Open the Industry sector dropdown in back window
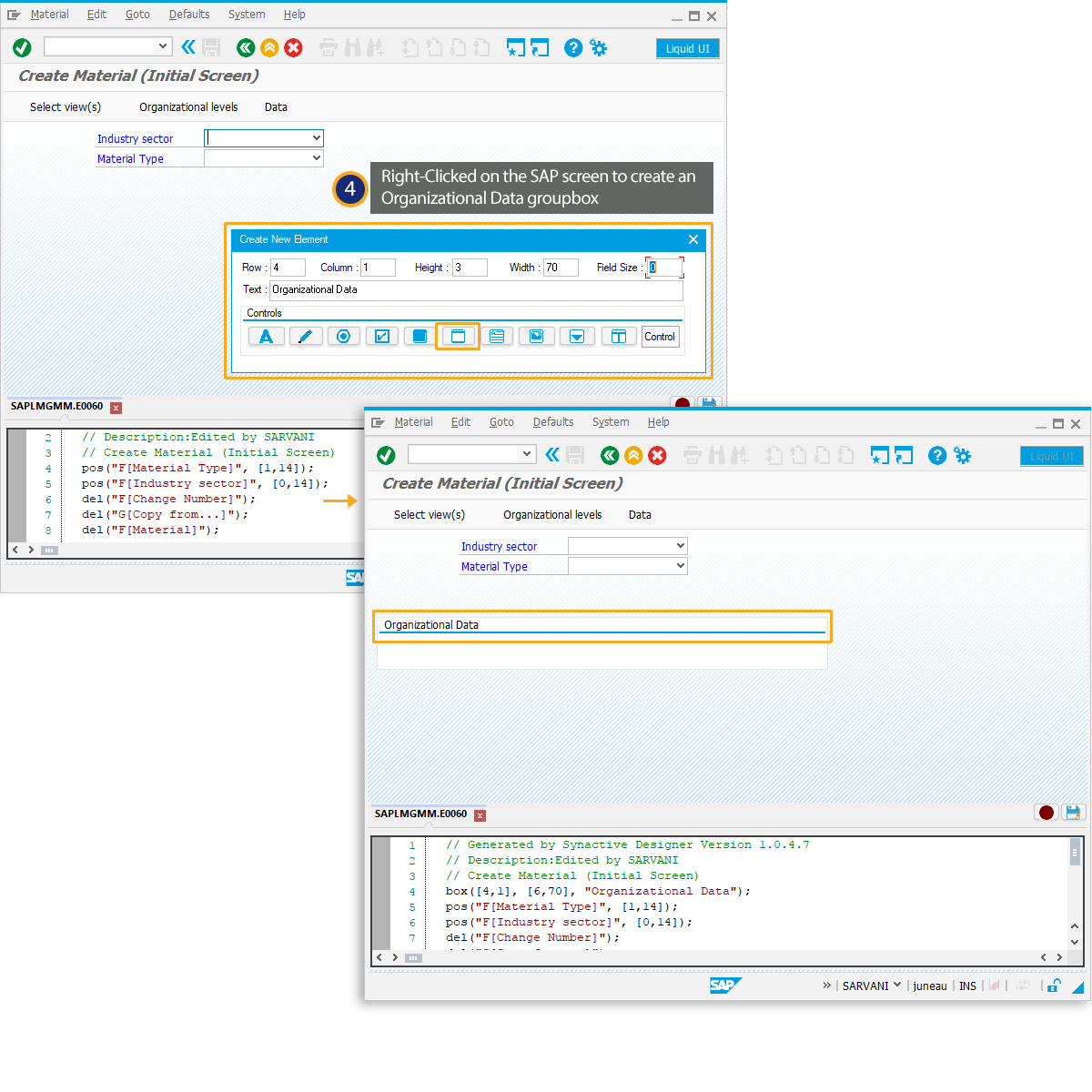Viewport: 1092px width, 1092px height. tap(317, 138)
